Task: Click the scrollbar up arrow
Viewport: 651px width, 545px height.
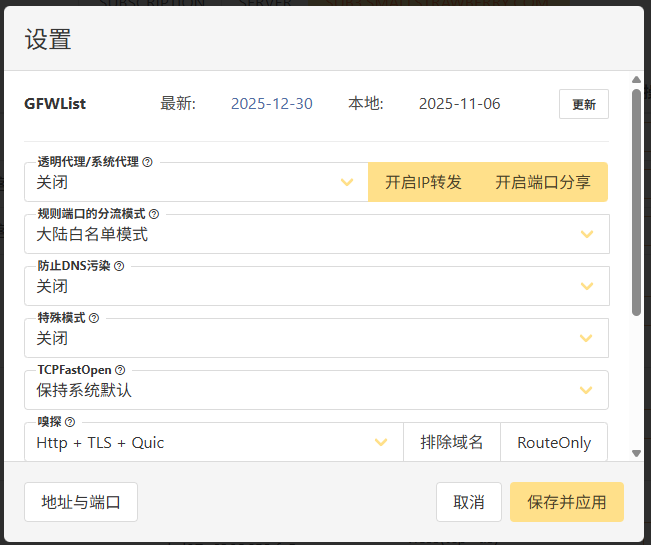Action: (x=636, y=80)
